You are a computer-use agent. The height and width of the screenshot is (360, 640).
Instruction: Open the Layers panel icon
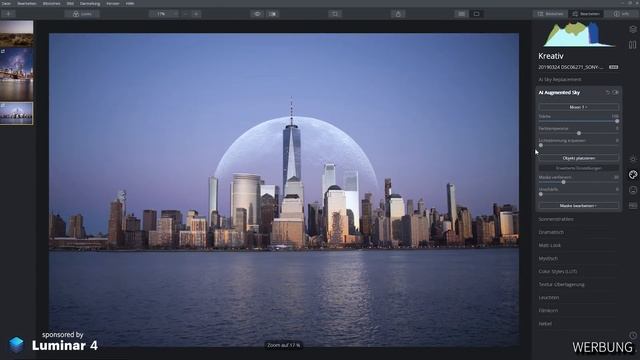[633, 29]
